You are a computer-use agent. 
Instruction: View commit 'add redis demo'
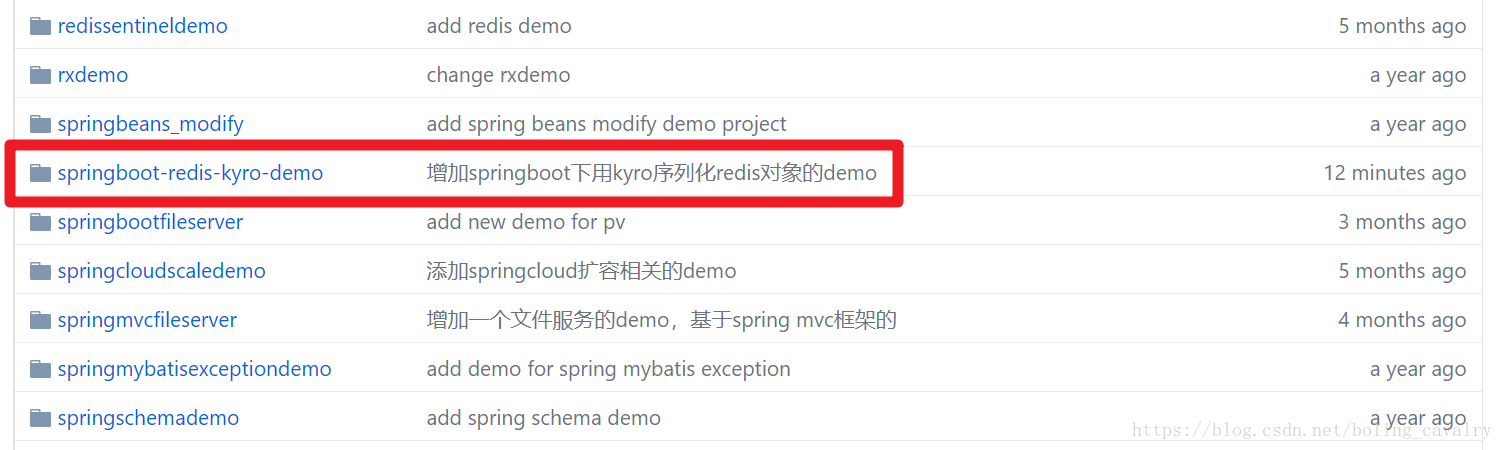(x=499, y=26)
